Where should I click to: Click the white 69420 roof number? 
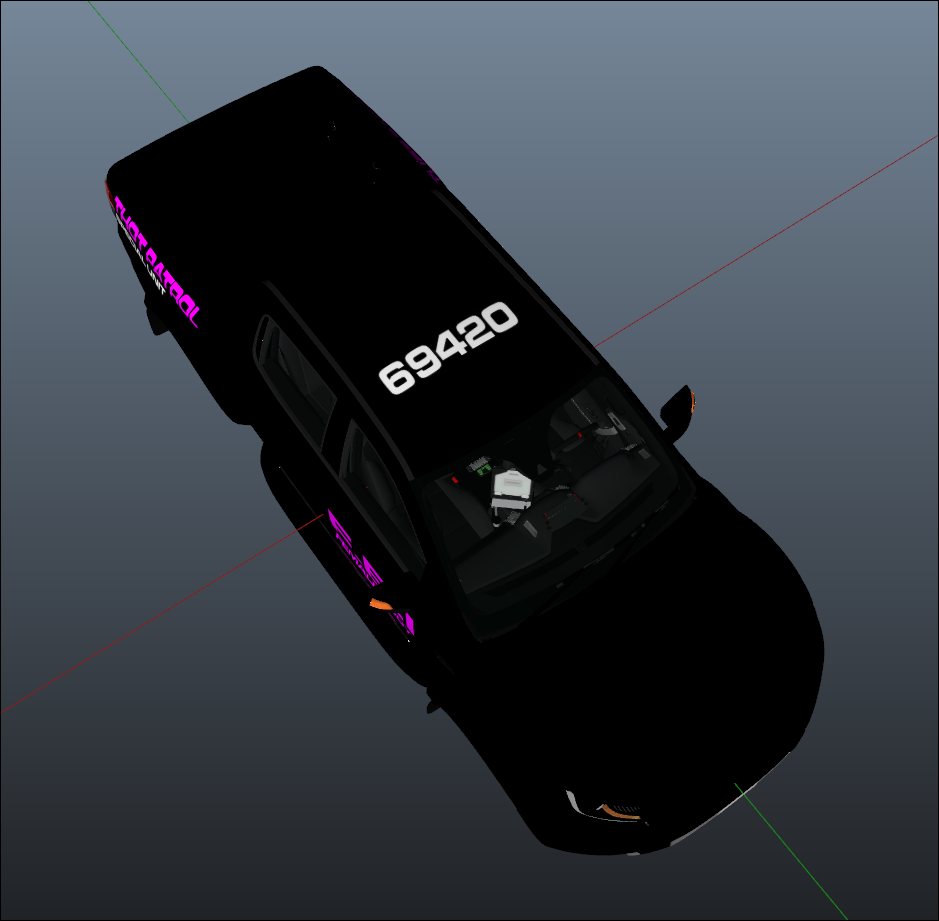pyautogui.click(x=447, y=349)
